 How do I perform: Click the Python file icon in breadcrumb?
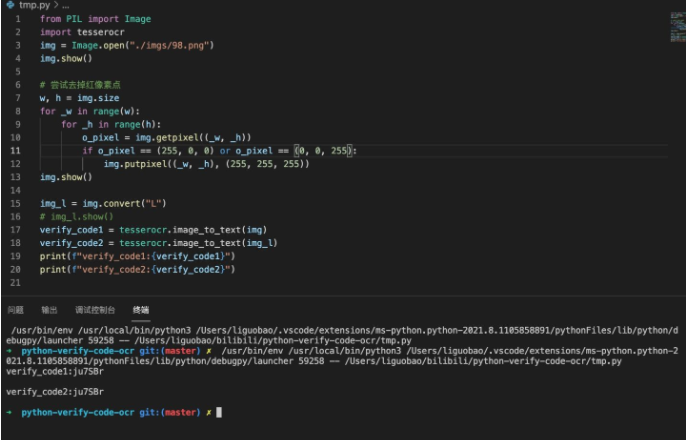click(x=10, y=6)
